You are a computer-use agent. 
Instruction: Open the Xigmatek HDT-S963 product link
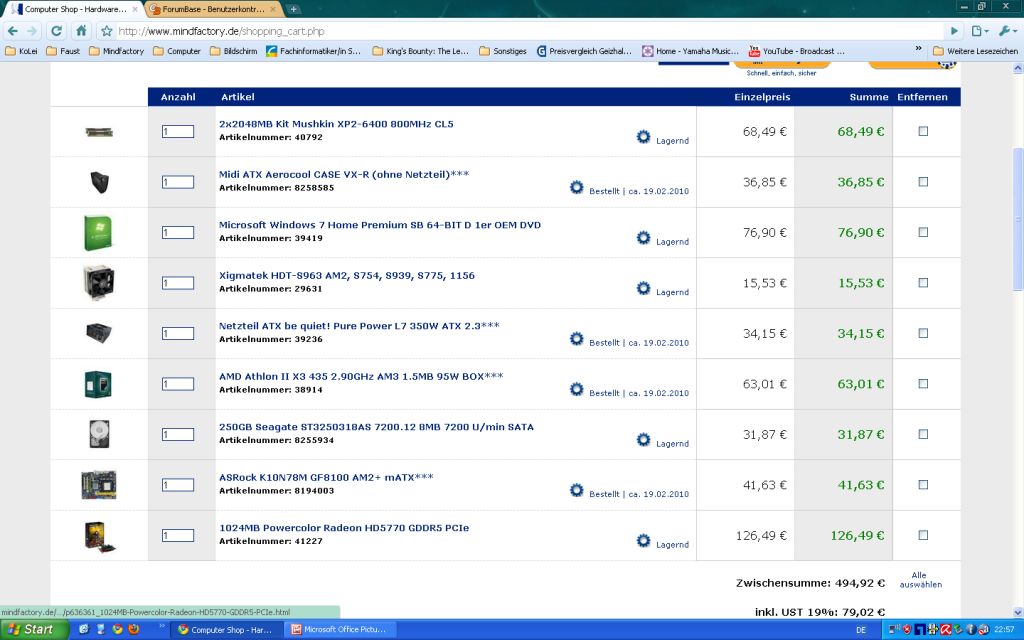346,276
